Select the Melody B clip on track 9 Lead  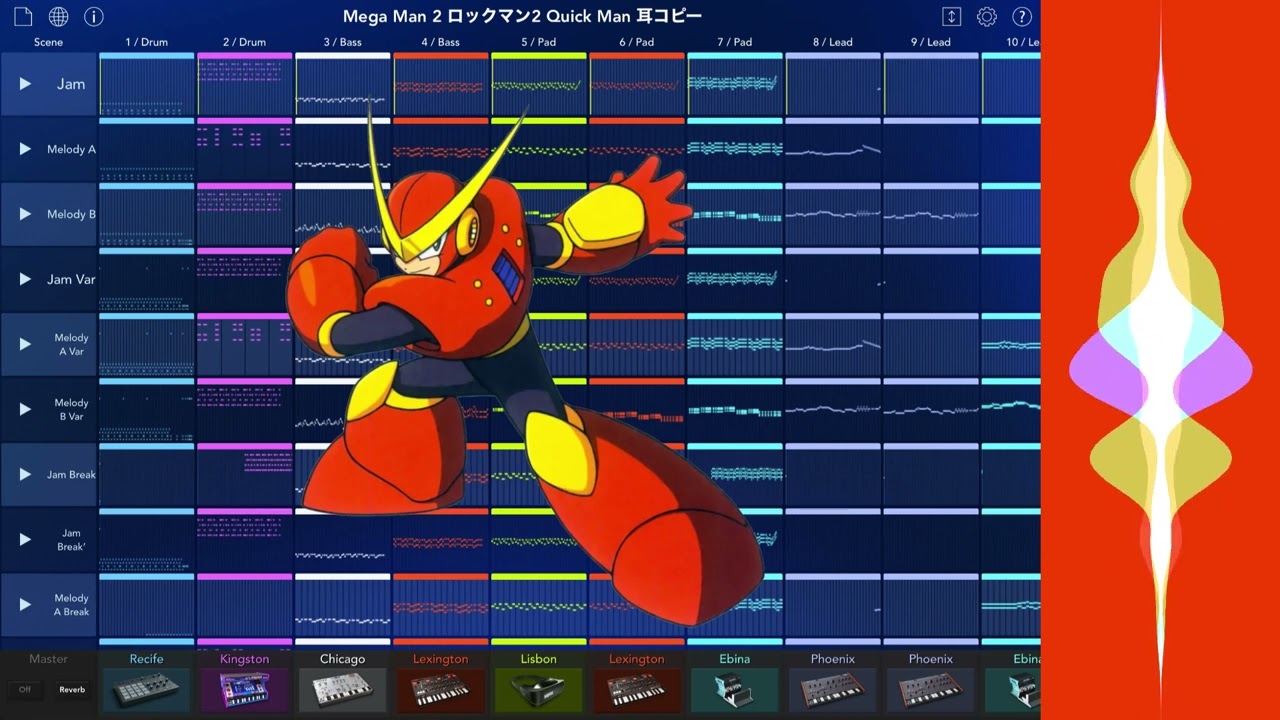click(x=930, y=214)
